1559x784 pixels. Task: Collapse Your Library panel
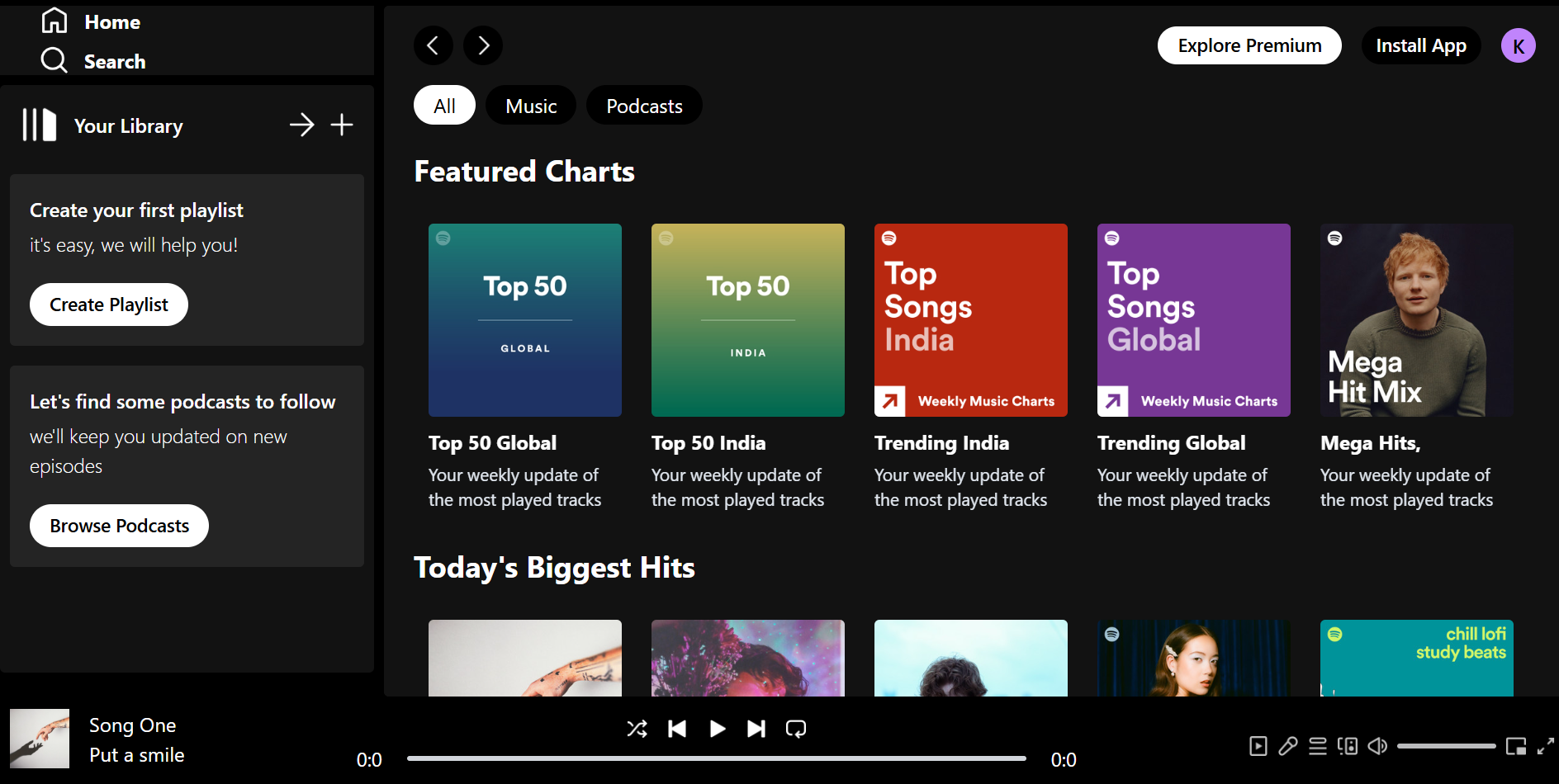coord(39,125)
